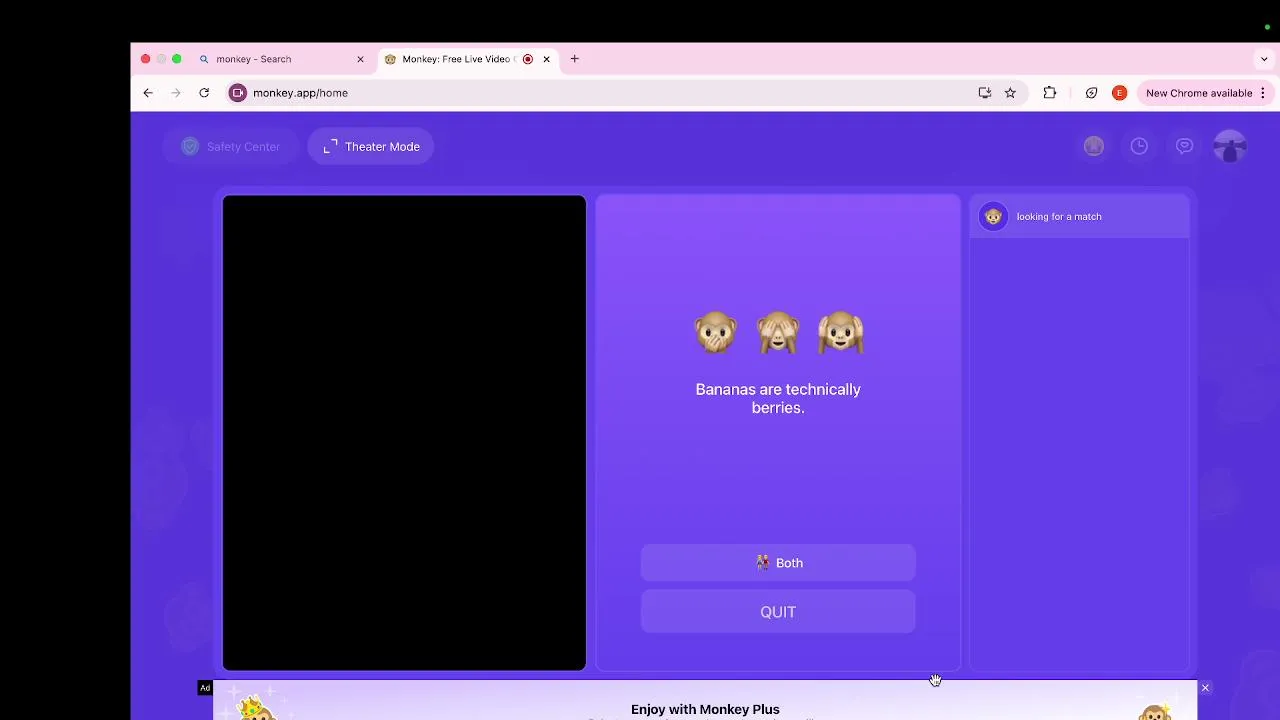Open a new browser tab
The width and height of the screenshot is (1280, 720).
click(575, 59)
